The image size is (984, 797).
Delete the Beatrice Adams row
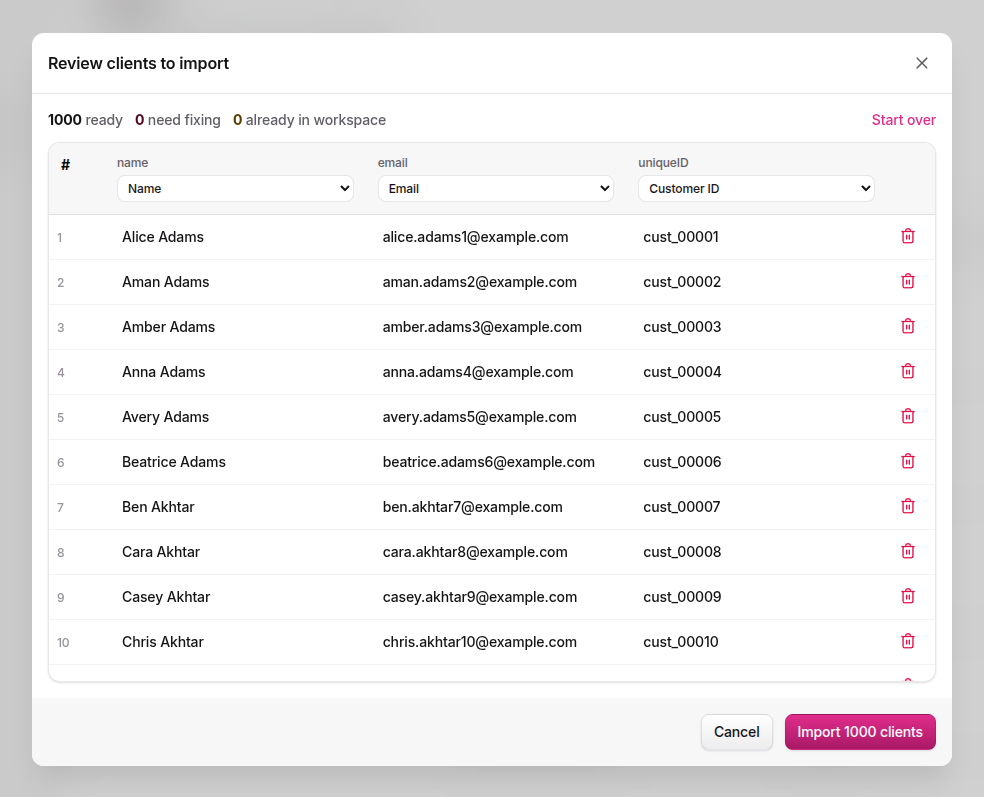coord(907,462)
